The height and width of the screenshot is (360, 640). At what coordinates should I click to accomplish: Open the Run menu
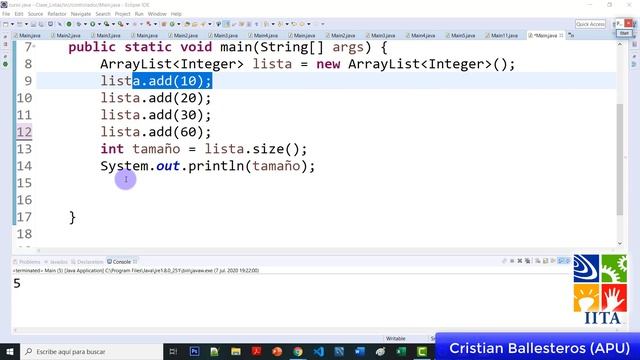[139, 14]
